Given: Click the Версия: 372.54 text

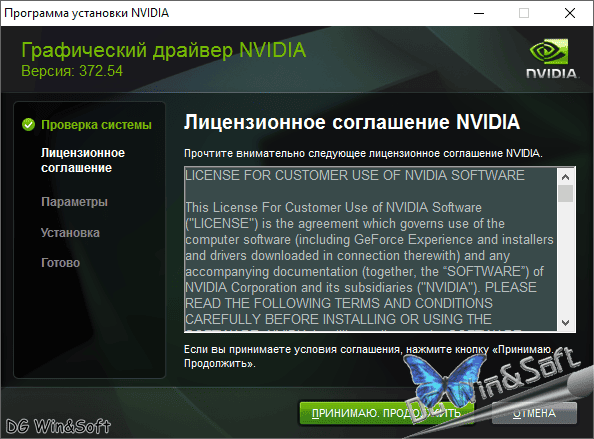Looking at the screenshot, I should pyautogui.click(x=72, y=71).
